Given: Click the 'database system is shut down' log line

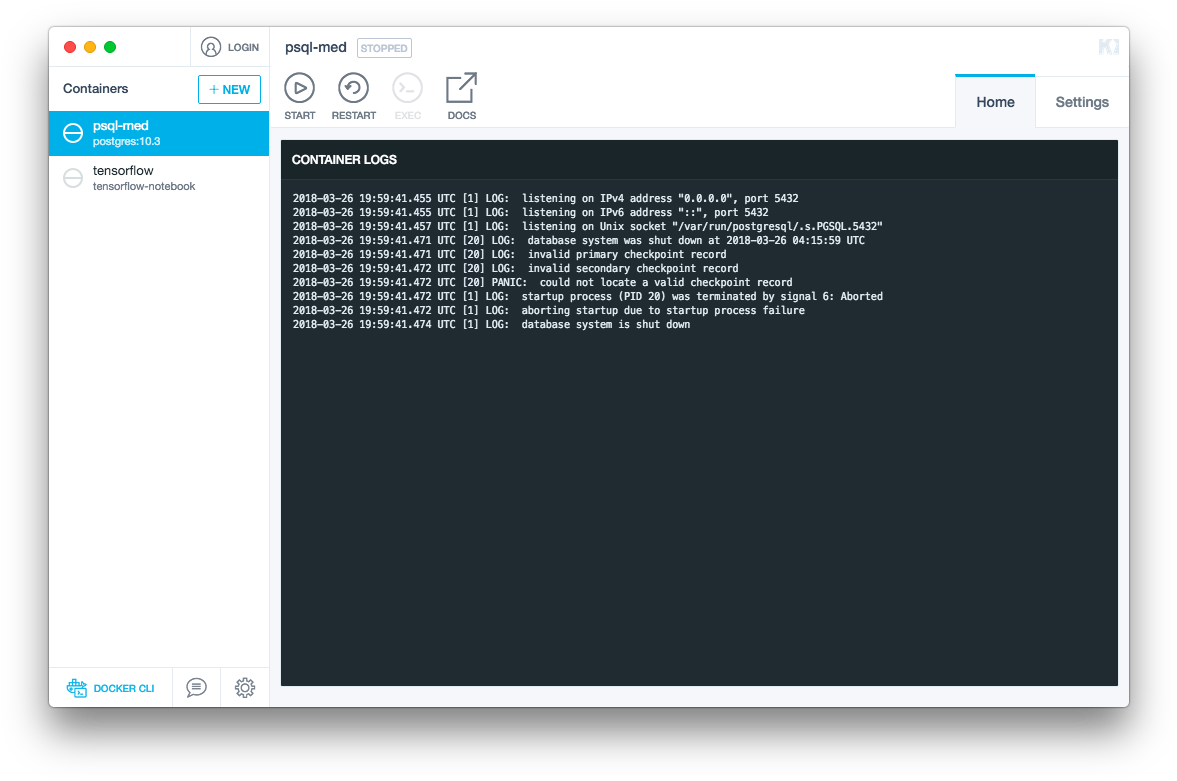Looking at the screenshot, I should pos(492,324).
